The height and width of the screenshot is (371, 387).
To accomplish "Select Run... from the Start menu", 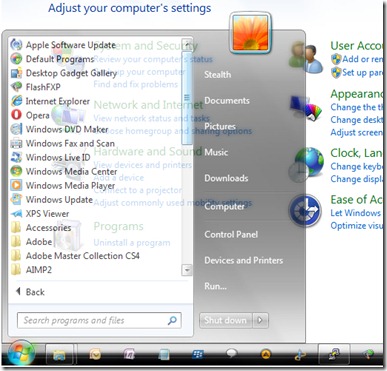I will click(x=215, y=286).
